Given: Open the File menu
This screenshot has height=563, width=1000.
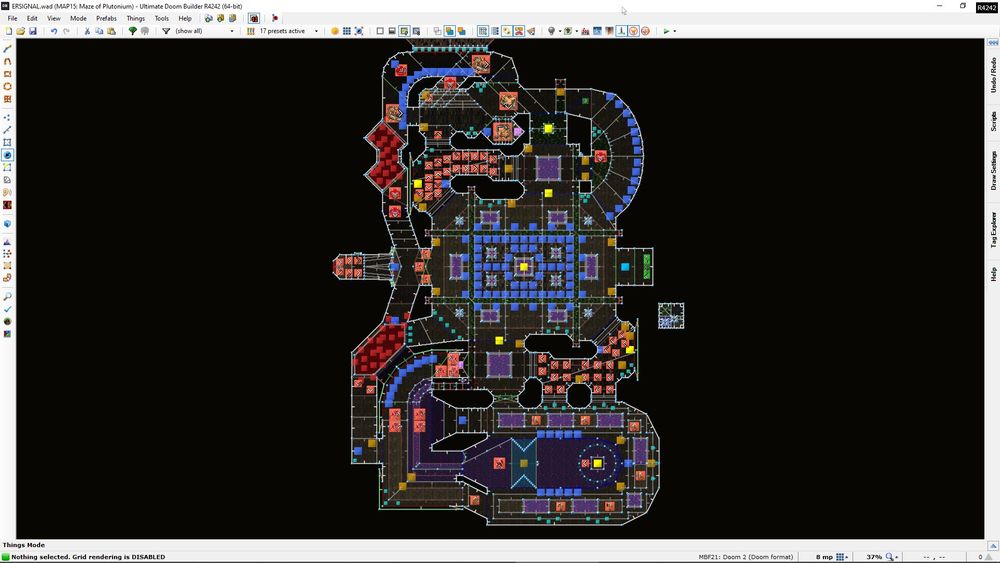Looking at the screenshot, I should 12,18.
